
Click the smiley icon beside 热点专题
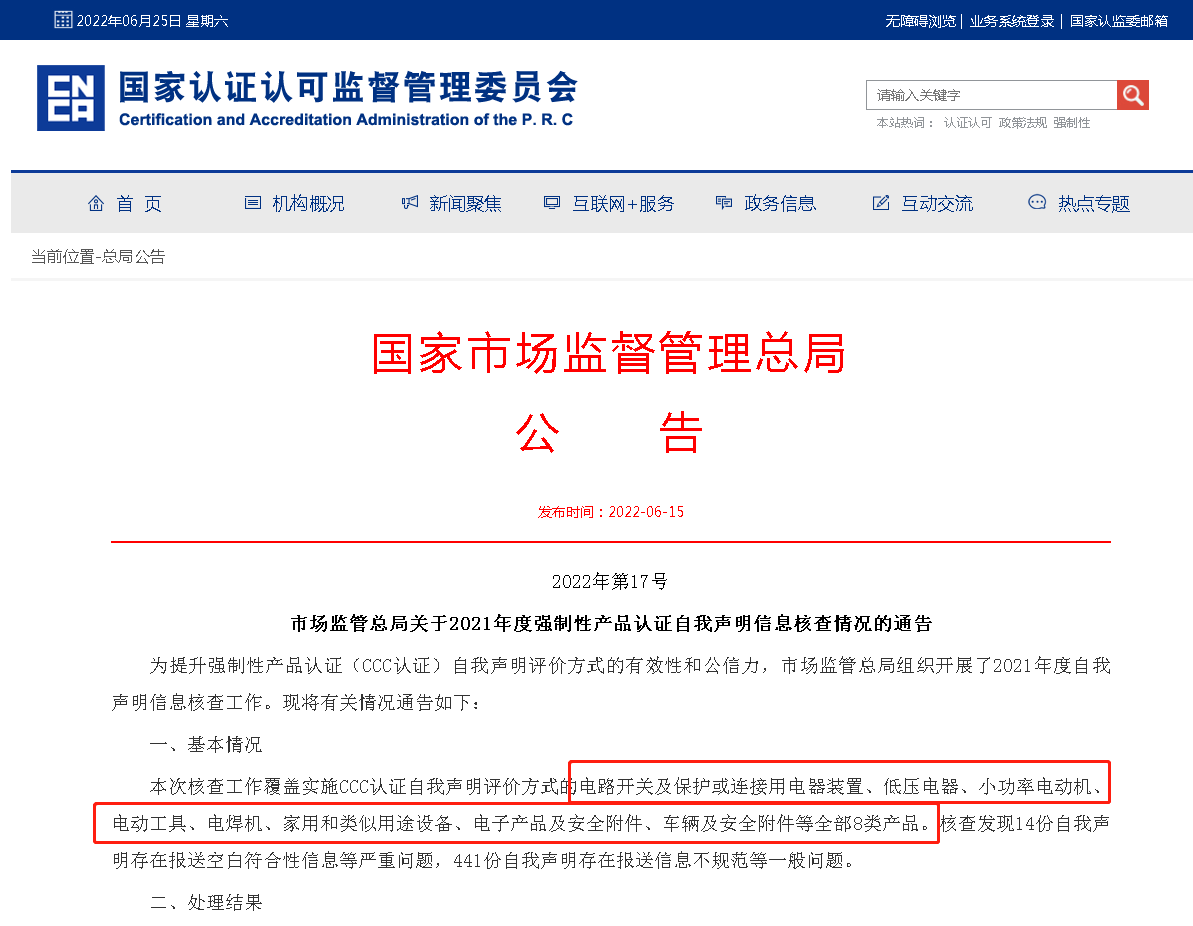(x=1037, y=202)
